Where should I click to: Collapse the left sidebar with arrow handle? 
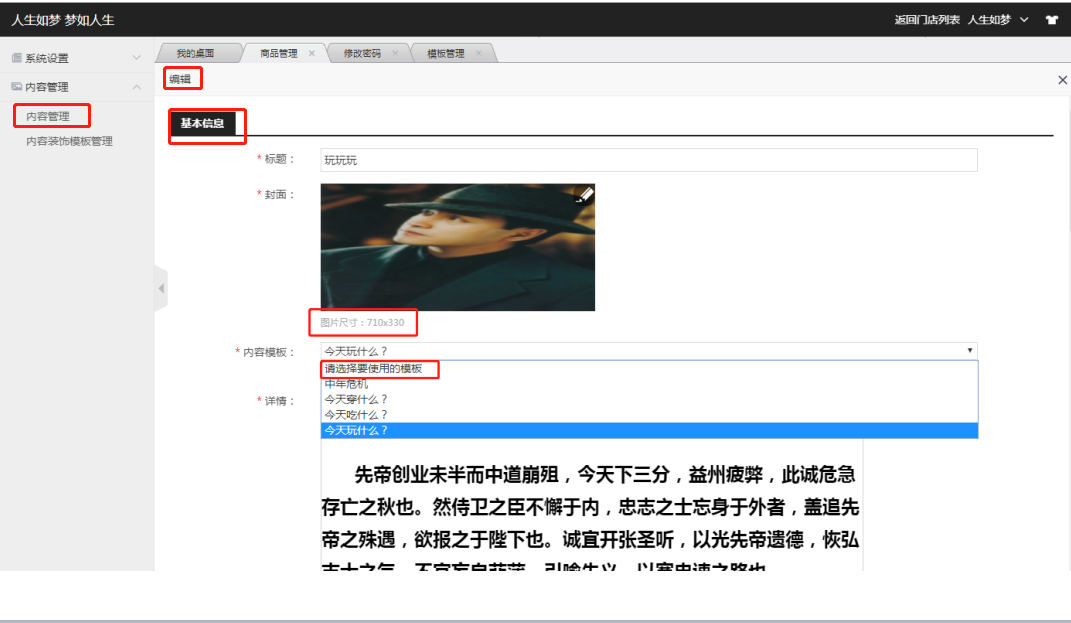click(x=161, y=289)
